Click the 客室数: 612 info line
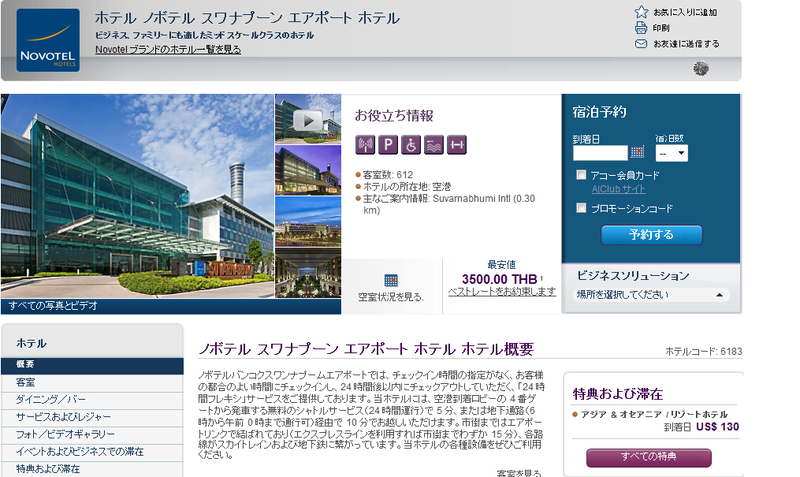This screenshot has width=800, height=477. (388, 175)
